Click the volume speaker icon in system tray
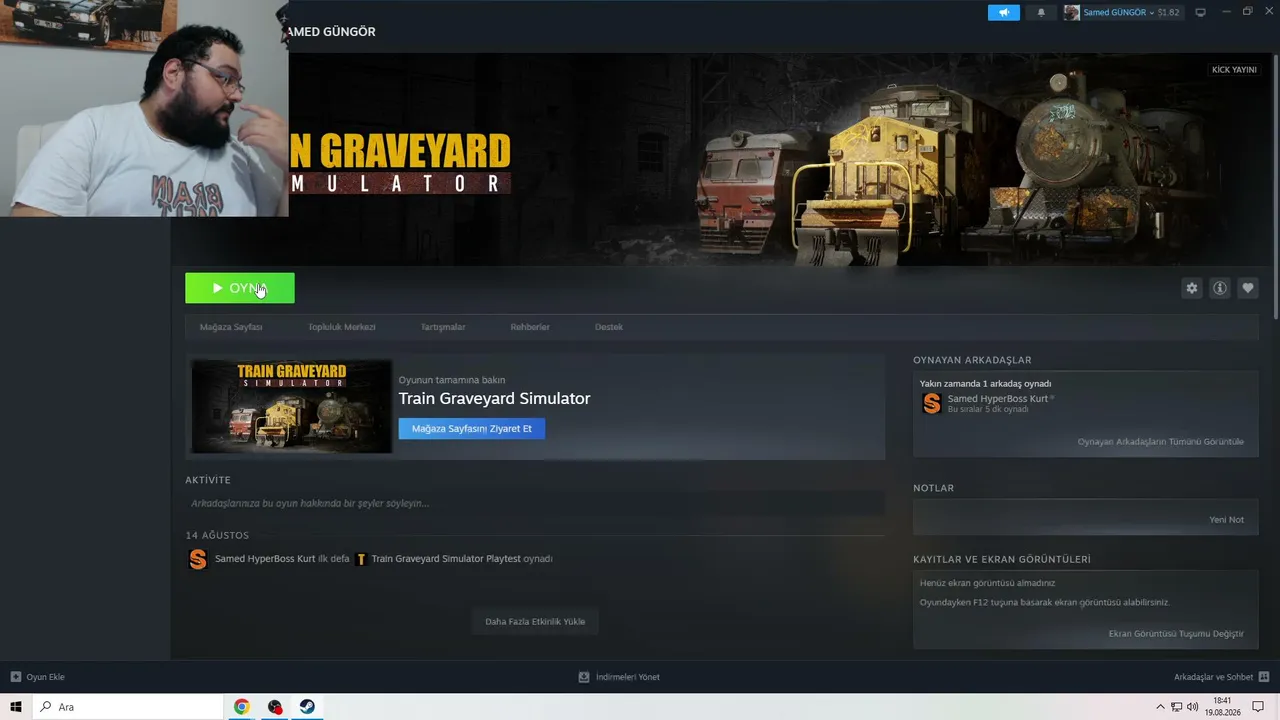 (x=1192, y=707)
